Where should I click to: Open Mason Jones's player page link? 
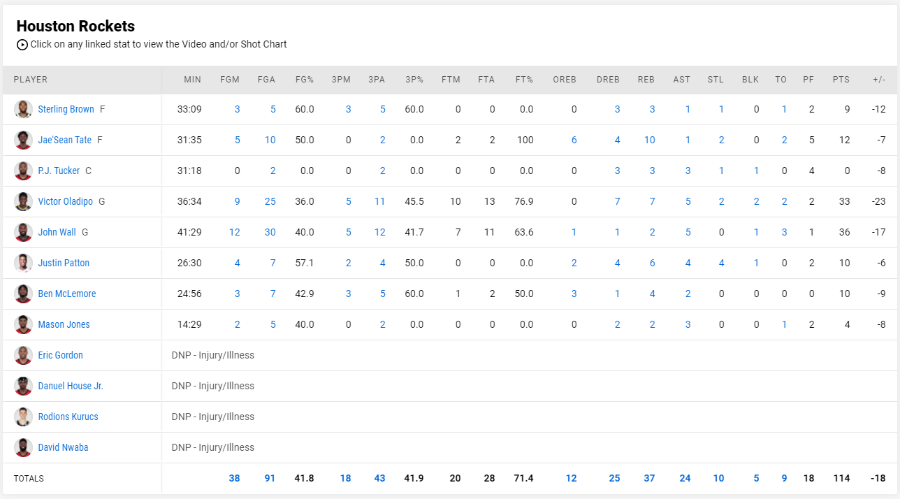64,324
